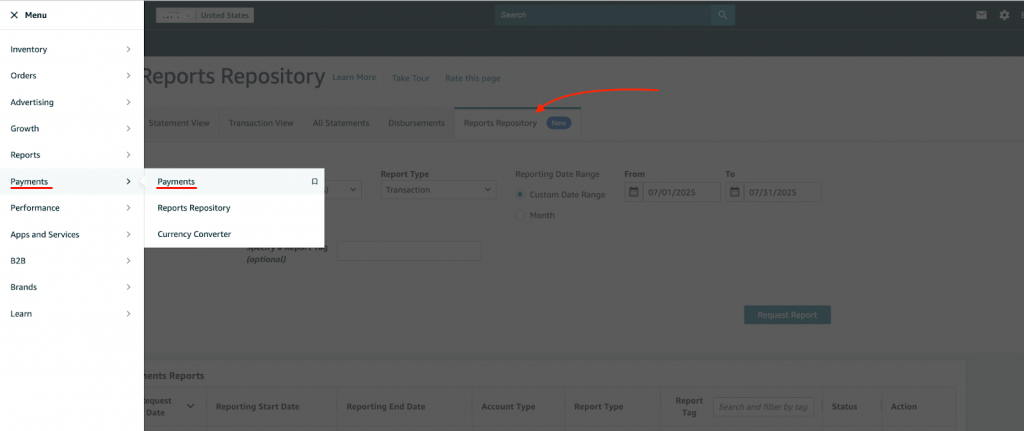This screenshot has height=431, width=1024.
Task: Open the Learn More link
Action: tap(354, 78)
